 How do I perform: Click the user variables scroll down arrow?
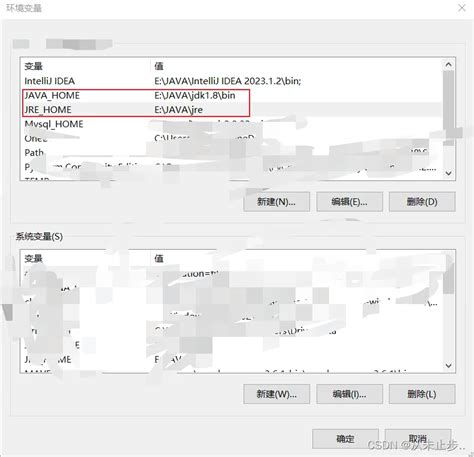coord(449,173)
